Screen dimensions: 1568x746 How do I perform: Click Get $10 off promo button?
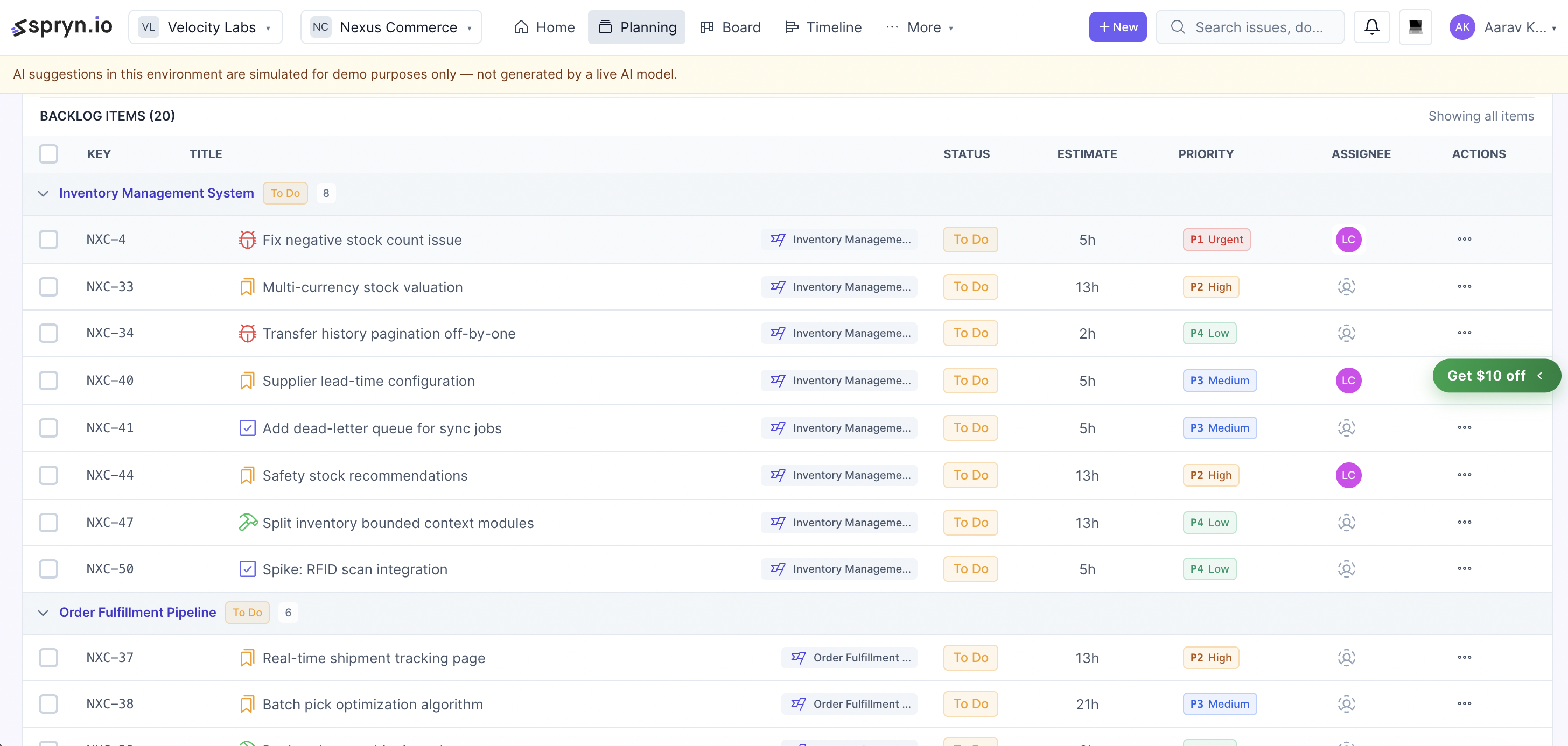(1496, 376)
